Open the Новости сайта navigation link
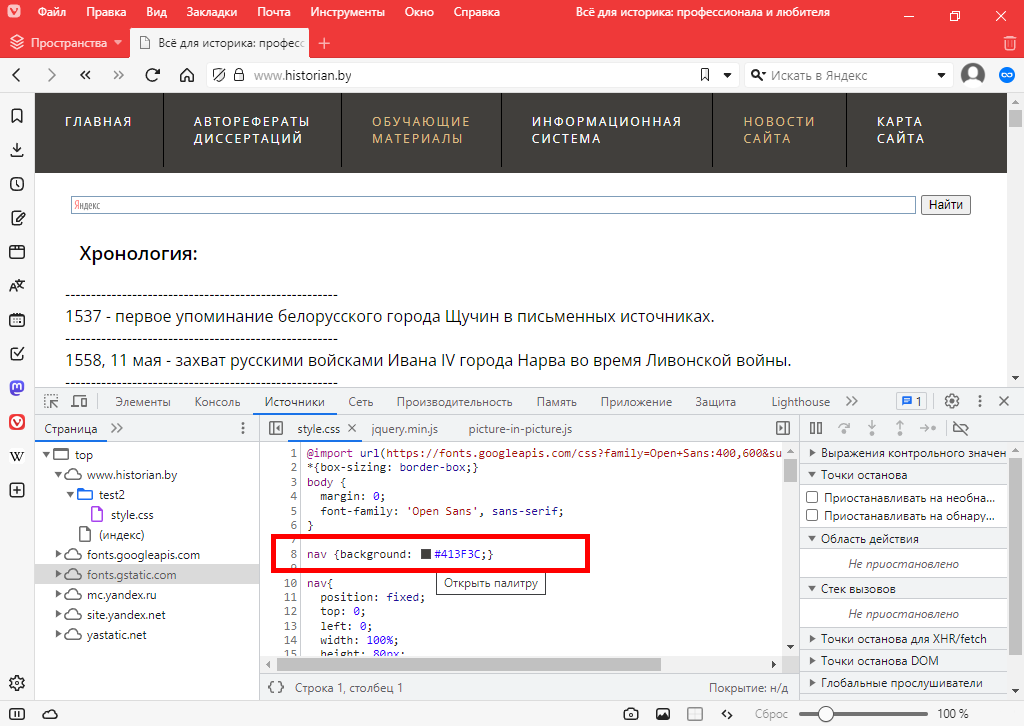Screen dimensions: 1024x726 tap(779, 130)
